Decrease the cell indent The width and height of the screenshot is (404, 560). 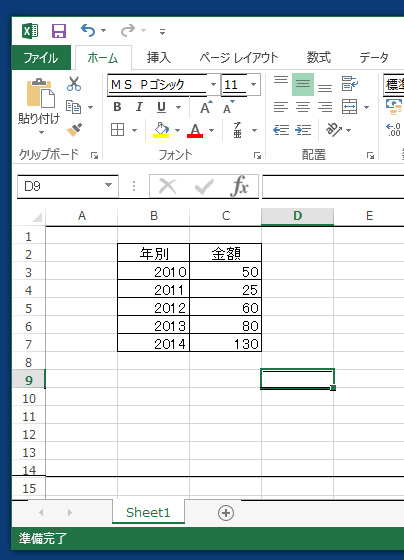281,130
